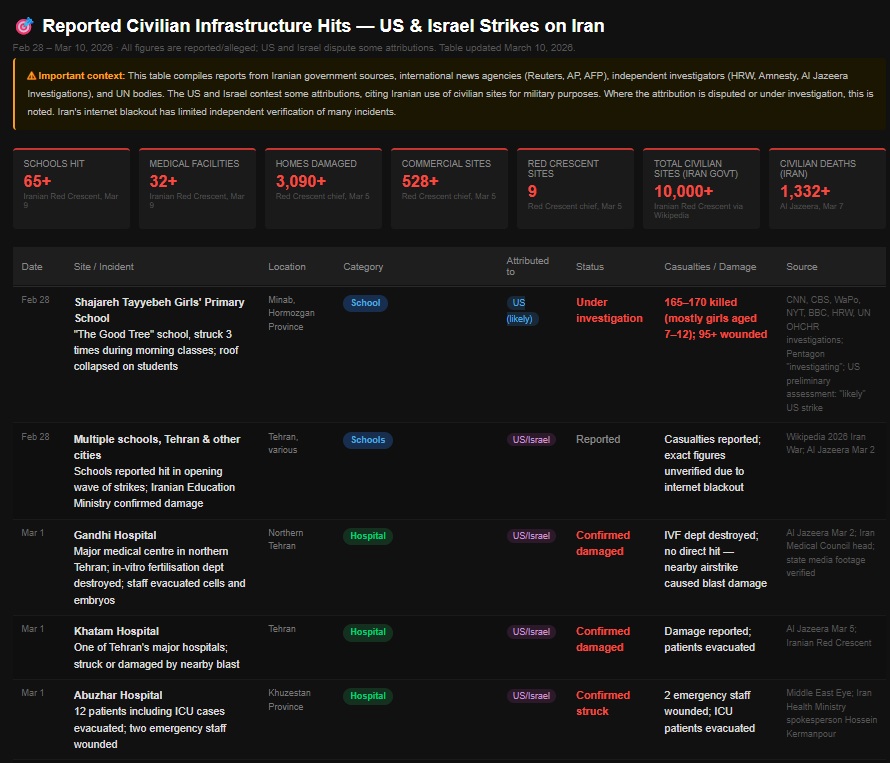Viewport: 890px width, 763px height.
Task: Click the Category column header
Action: [x=363, y=267]
